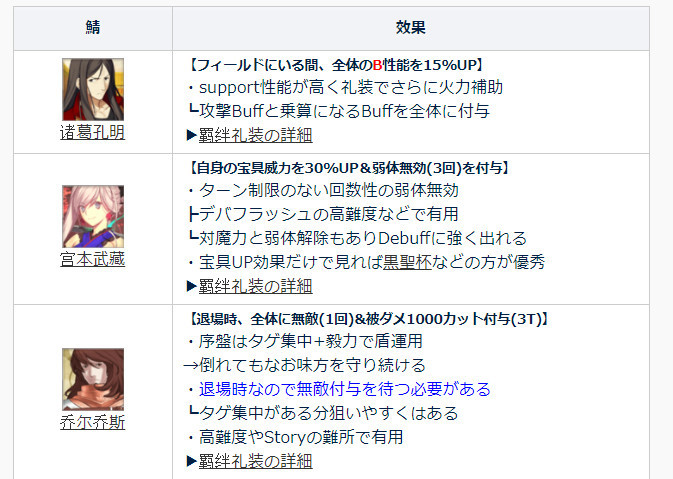Follow the 黒聖杯 hyperlink
673x479 pixels.
(x=407, y=262)
